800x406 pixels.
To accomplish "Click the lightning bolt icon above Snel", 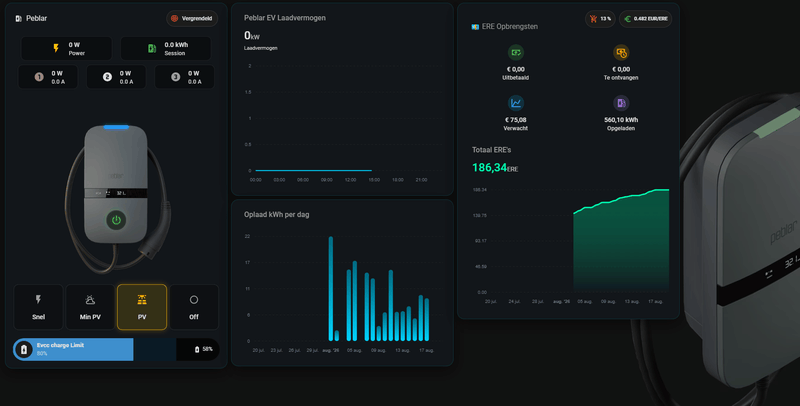I will 38,299.
